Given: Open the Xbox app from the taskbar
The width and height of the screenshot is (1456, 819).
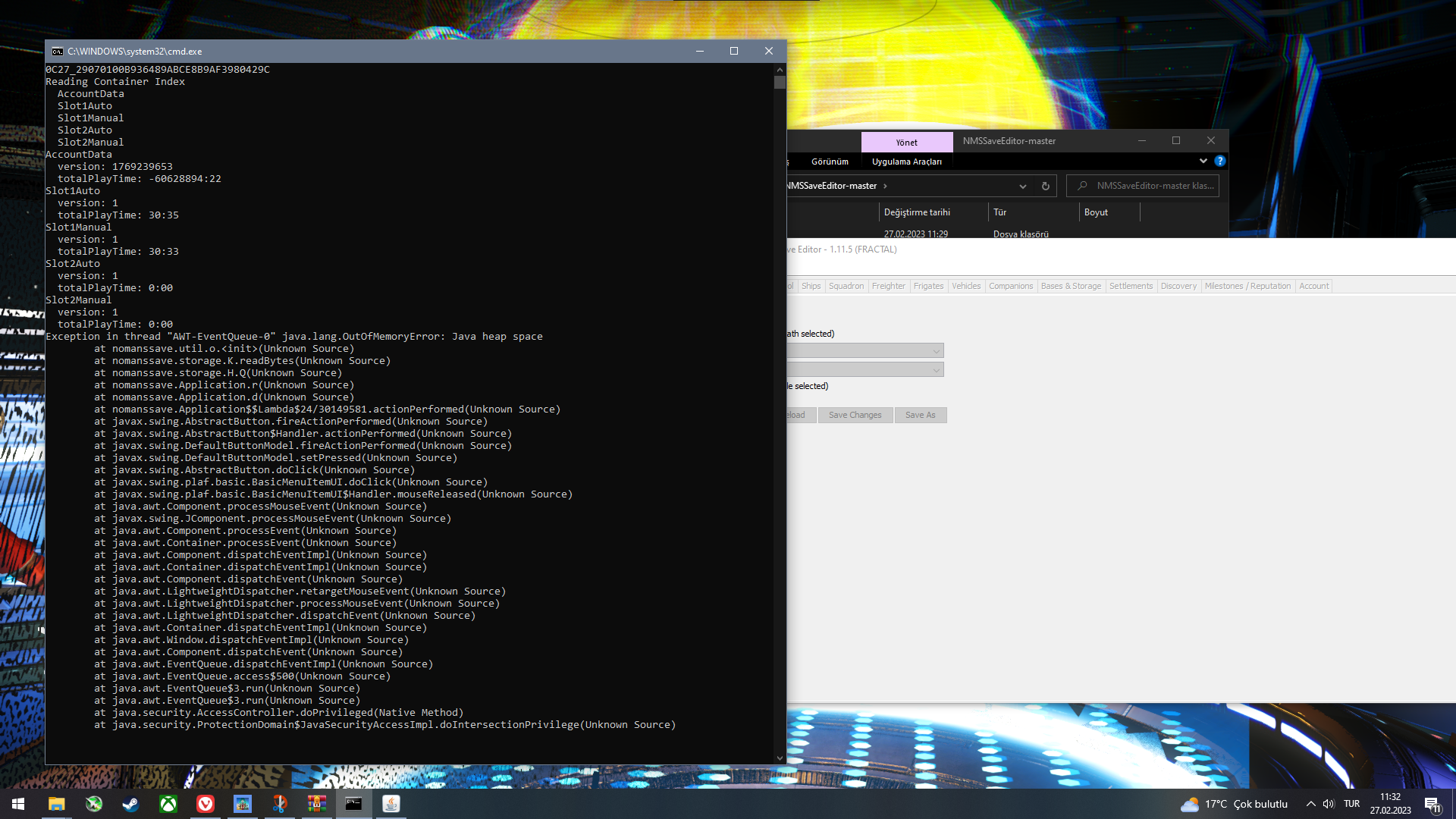Looking at the screenshot, I should [168, 804].
